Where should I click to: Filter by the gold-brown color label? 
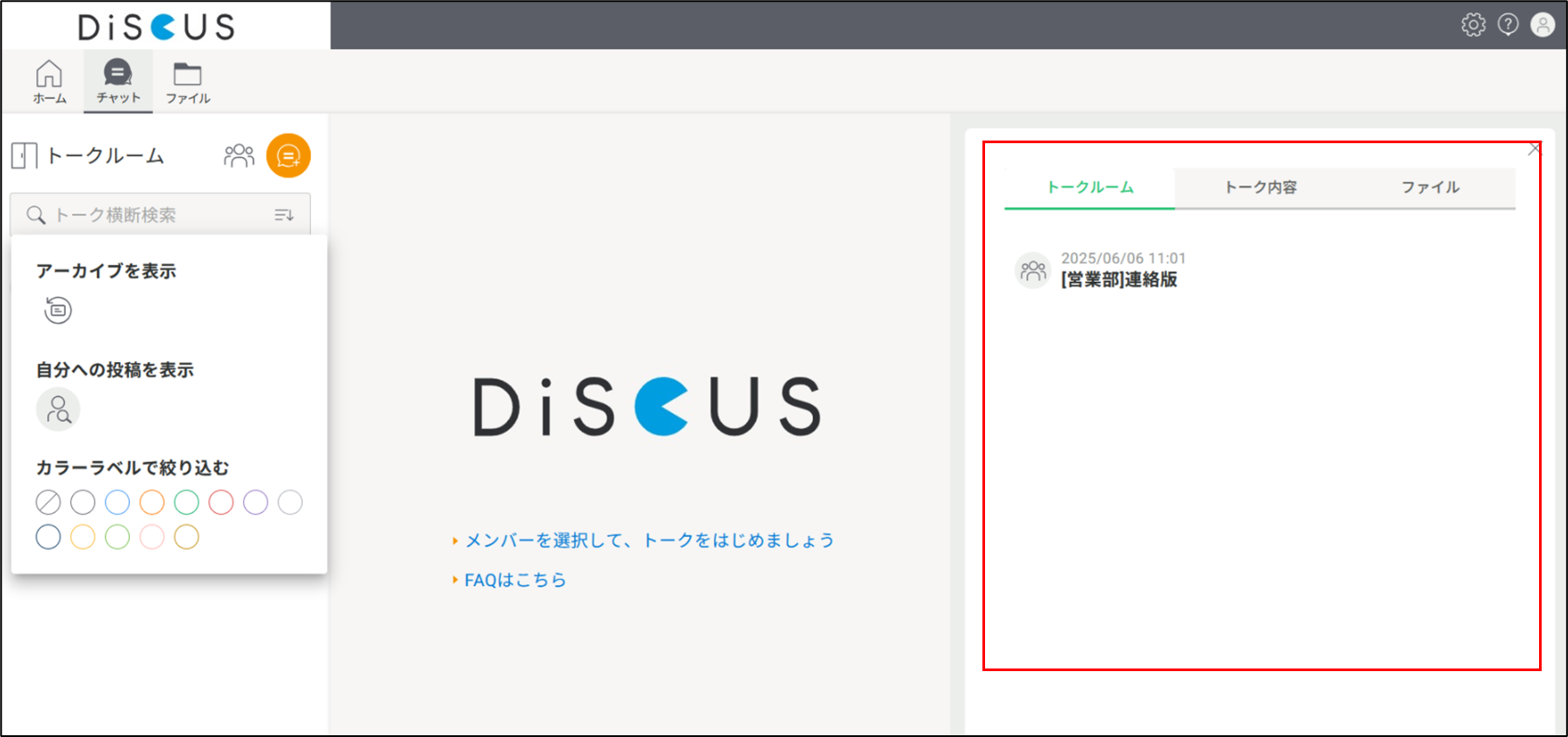coord(186,537)
